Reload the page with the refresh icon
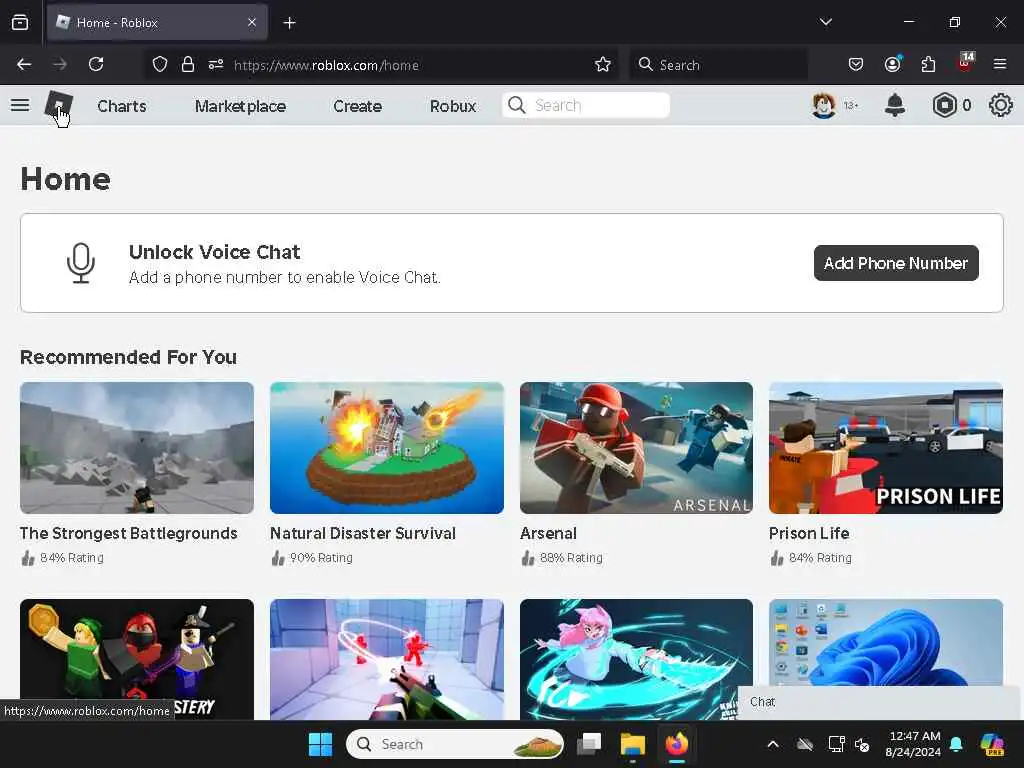This screenshot has width=1024, height=768. pyautogui.click(x=96, y=64)
